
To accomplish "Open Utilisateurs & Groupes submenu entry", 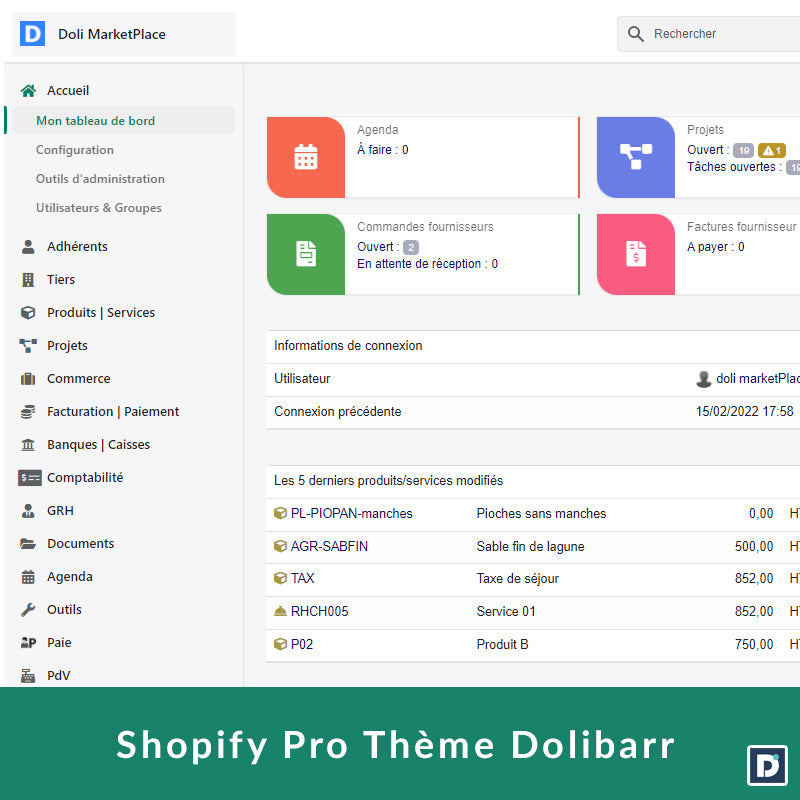I will [x=98, y=208].
